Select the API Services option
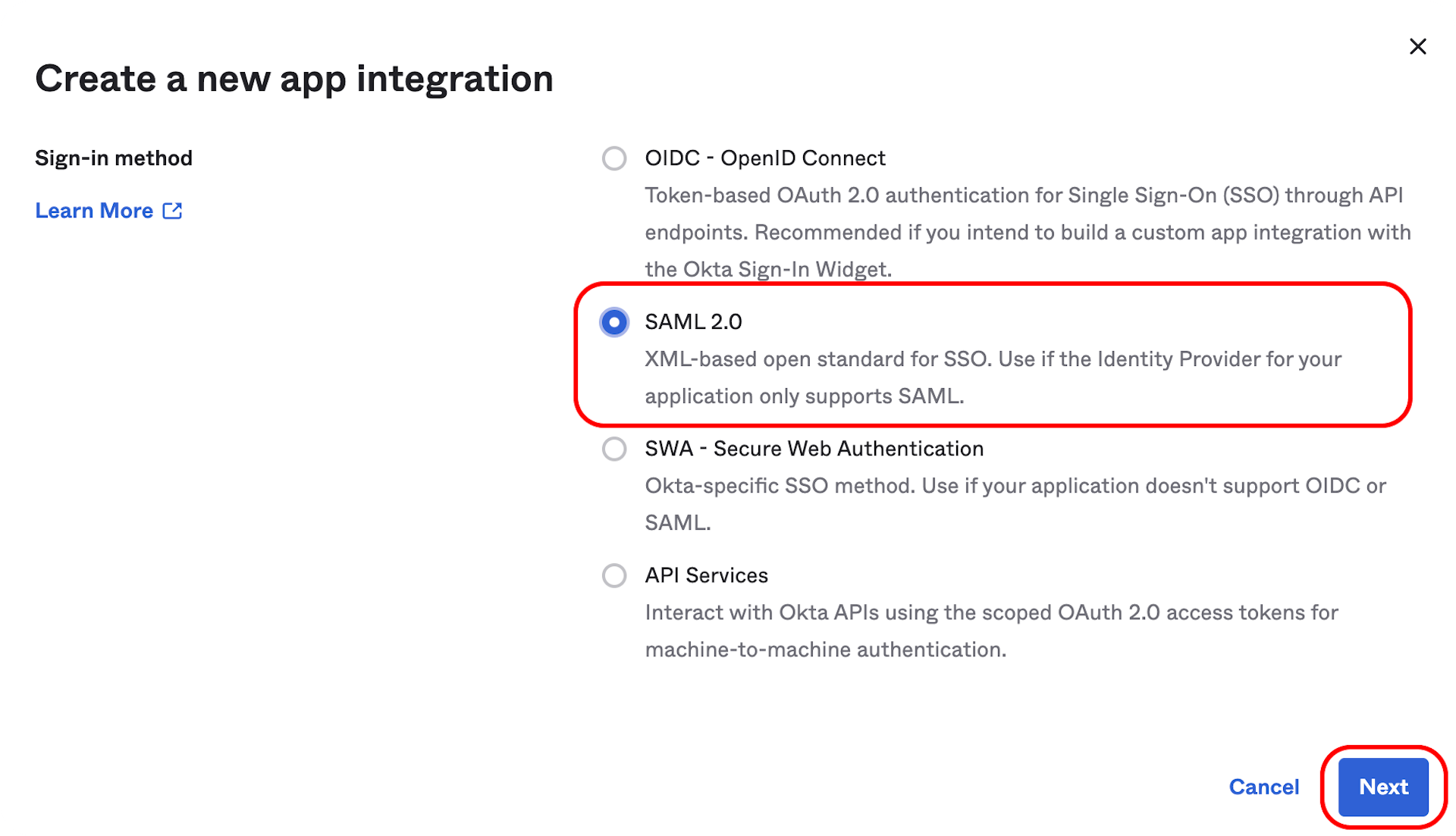This screenshot has width=1456, height=836. [x=614, y=575]
